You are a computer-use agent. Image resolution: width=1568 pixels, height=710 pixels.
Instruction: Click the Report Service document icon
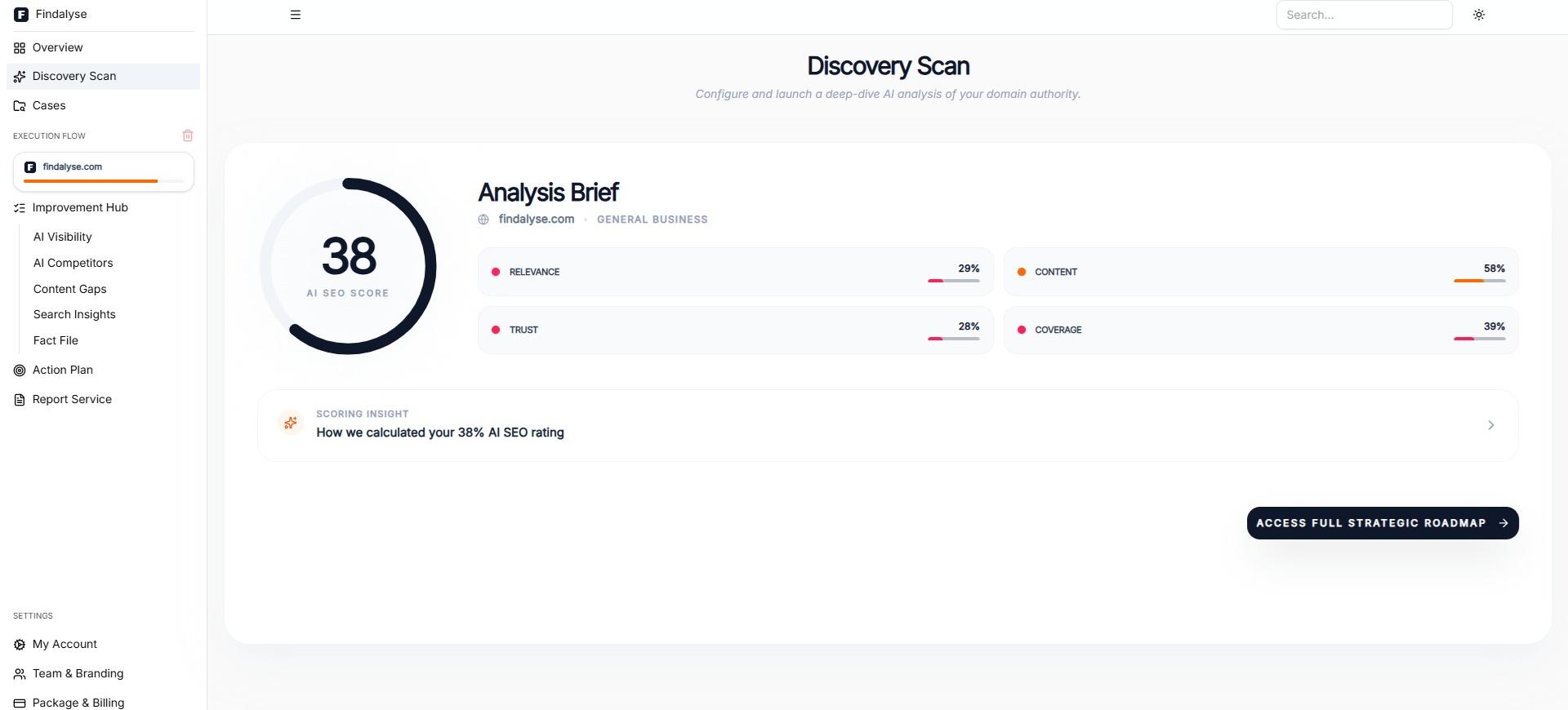[20, 400]
